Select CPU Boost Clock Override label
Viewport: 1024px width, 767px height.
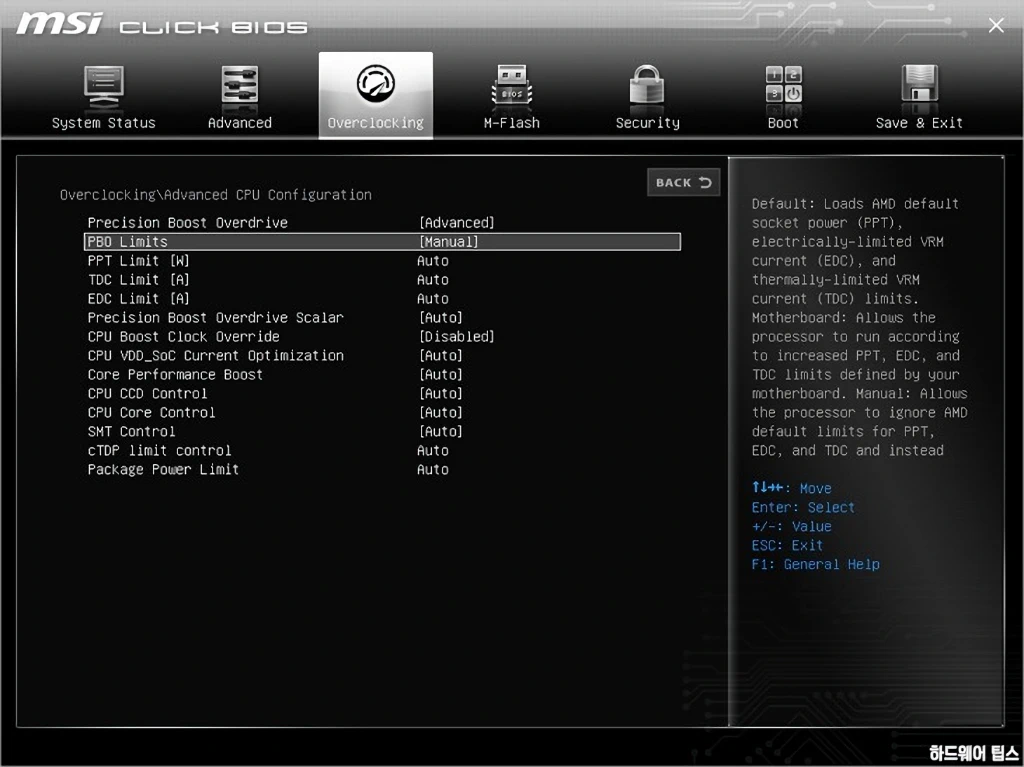coord(184,336)
